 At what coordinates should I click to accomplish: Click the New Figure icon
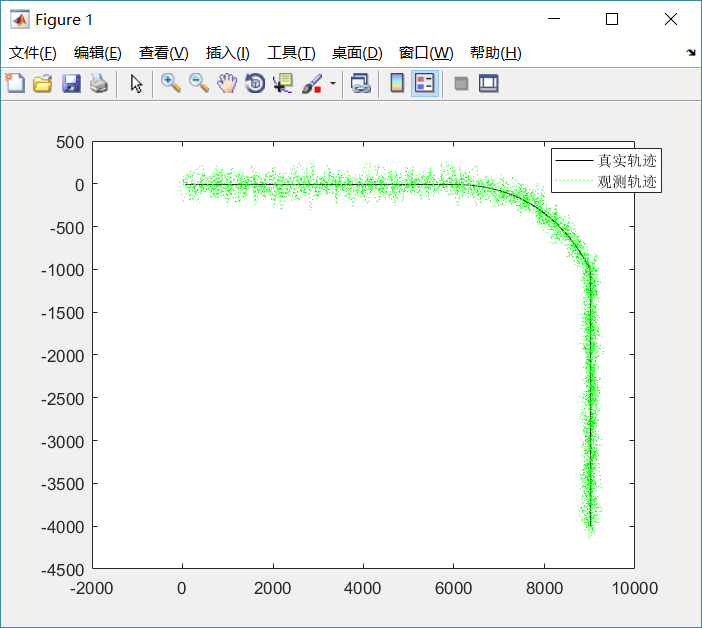pyautogui.click(x=15, y=84)
